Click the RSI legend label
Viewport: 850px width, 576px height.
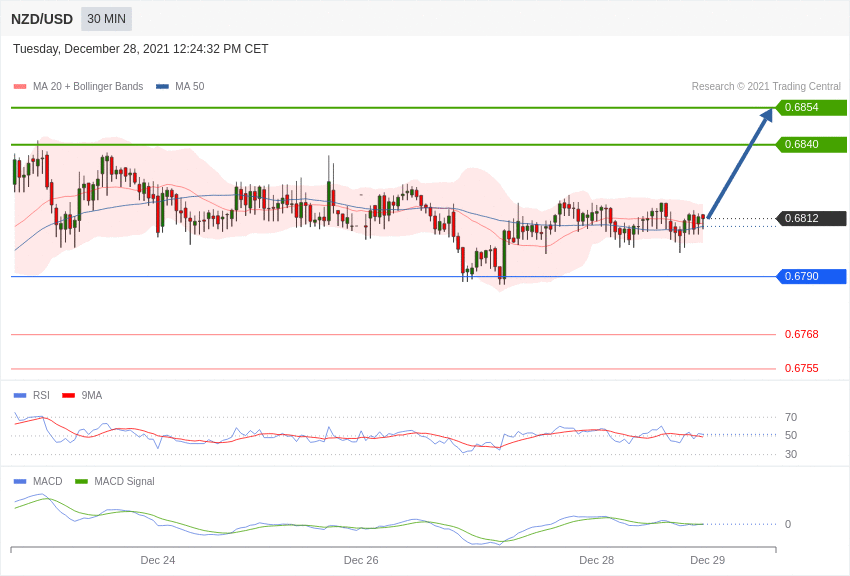pos(41,396)
